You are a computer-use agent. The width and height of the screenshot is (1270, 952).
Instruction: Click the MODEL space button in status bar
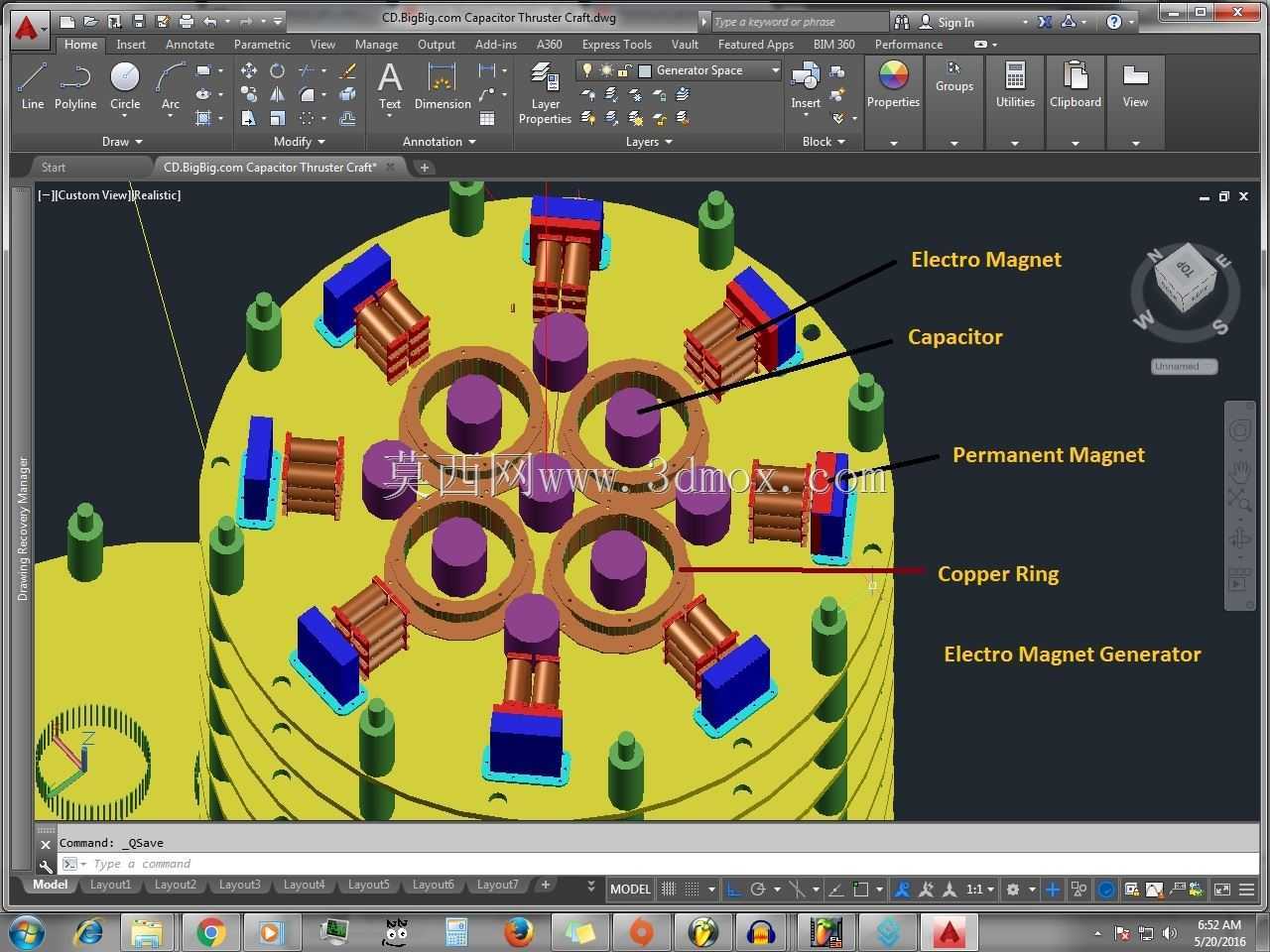coord(630,889)
